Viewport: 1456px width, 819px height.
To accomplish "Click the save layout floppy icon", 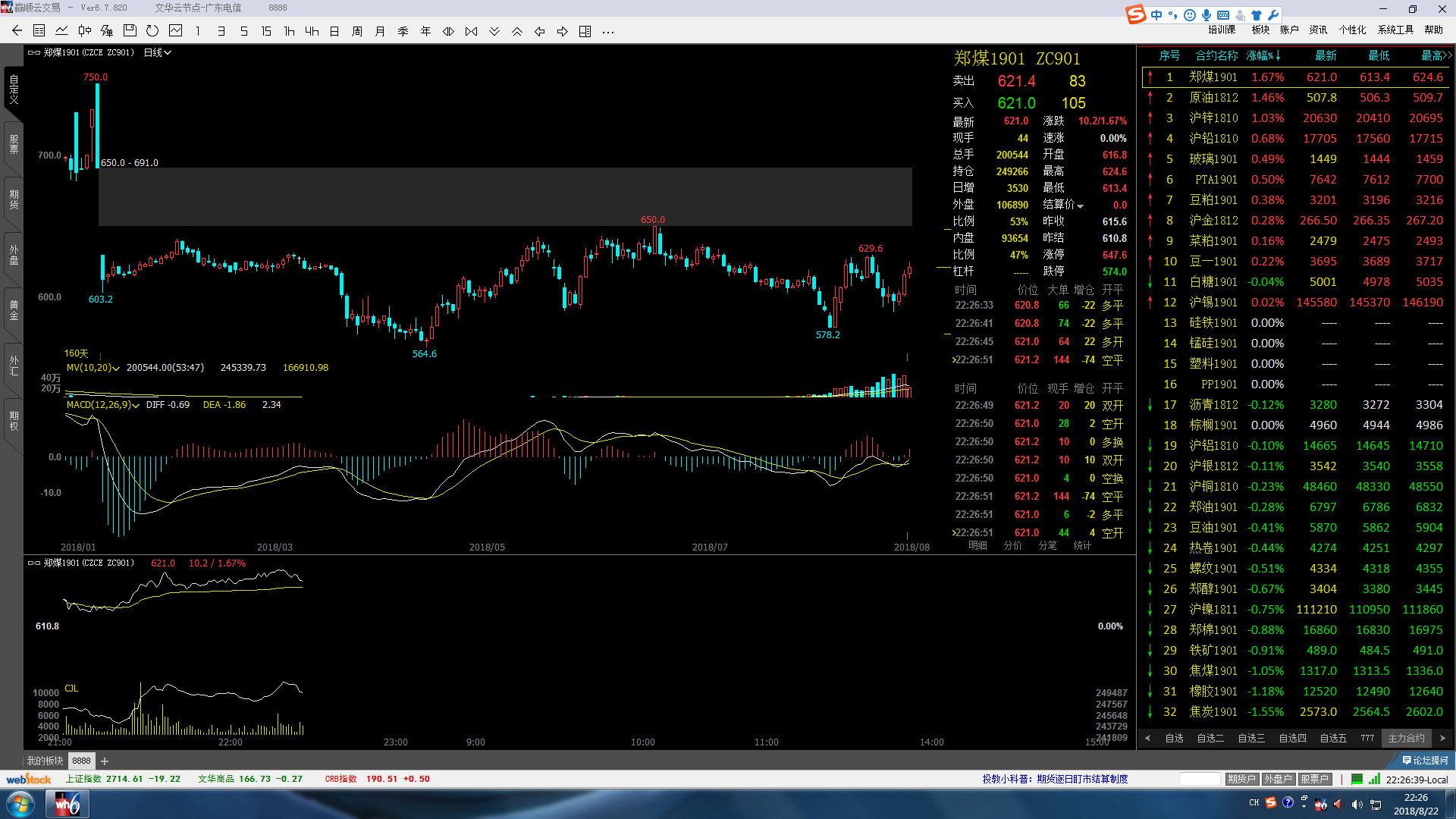I will 130,31.
